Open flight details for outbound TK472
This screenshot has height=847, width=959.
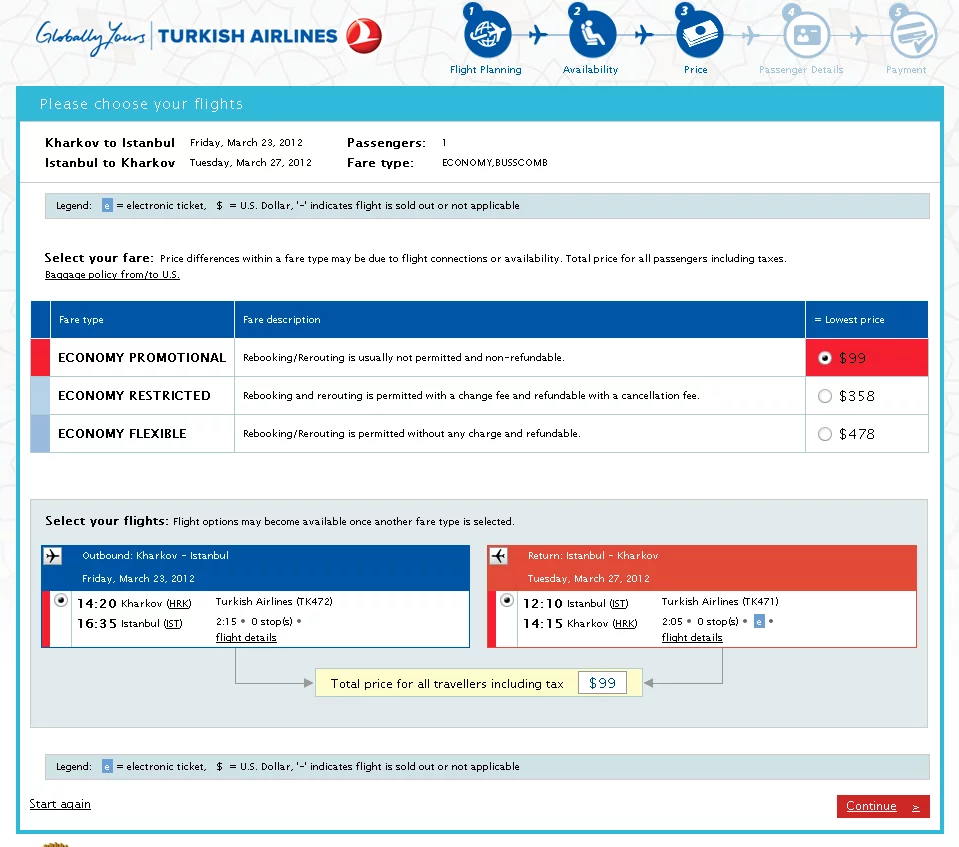tap(246, 638)
